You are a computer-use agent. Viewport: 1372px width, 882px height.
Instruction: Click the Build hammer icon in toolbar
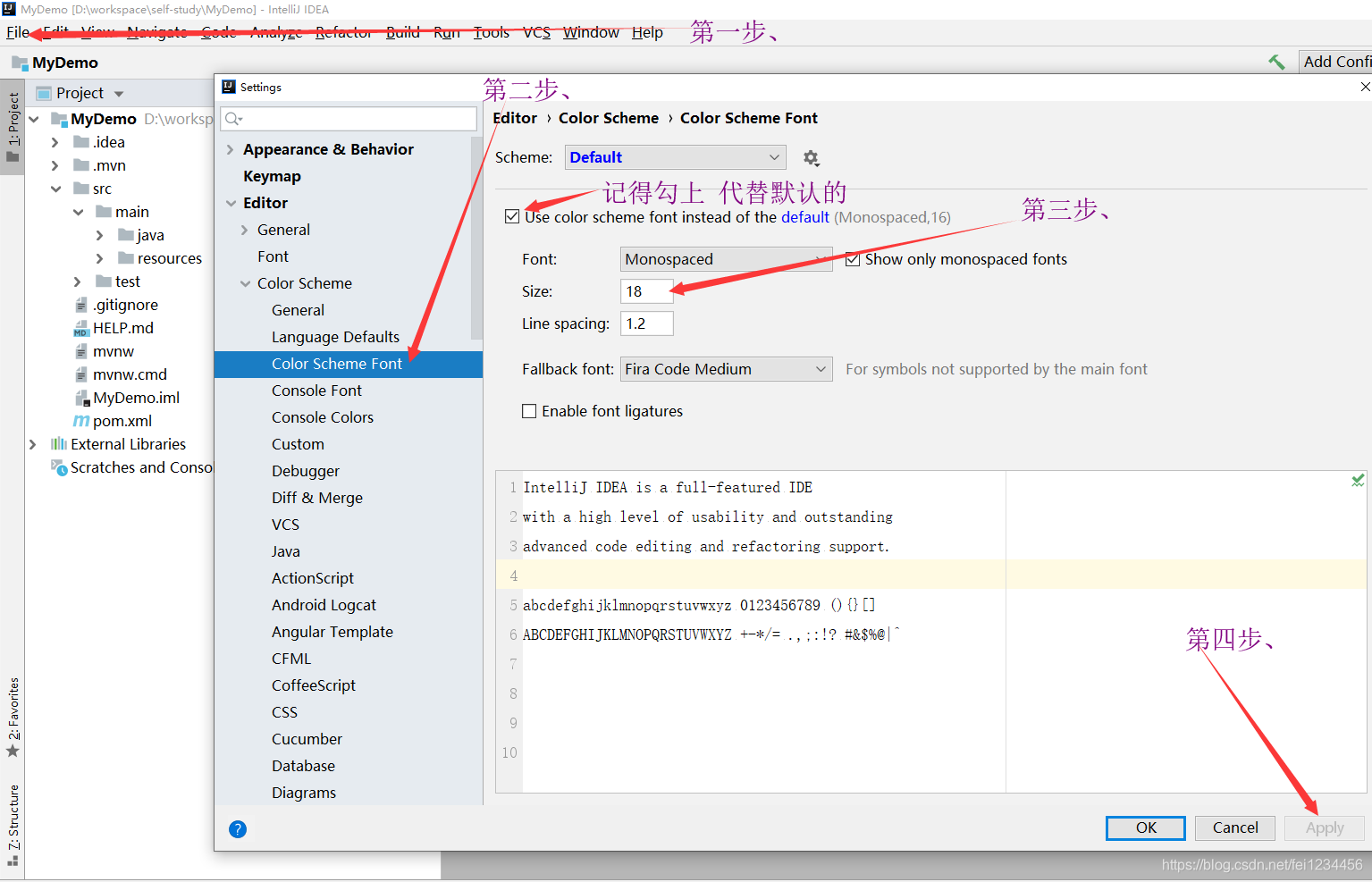(1276, 62)
